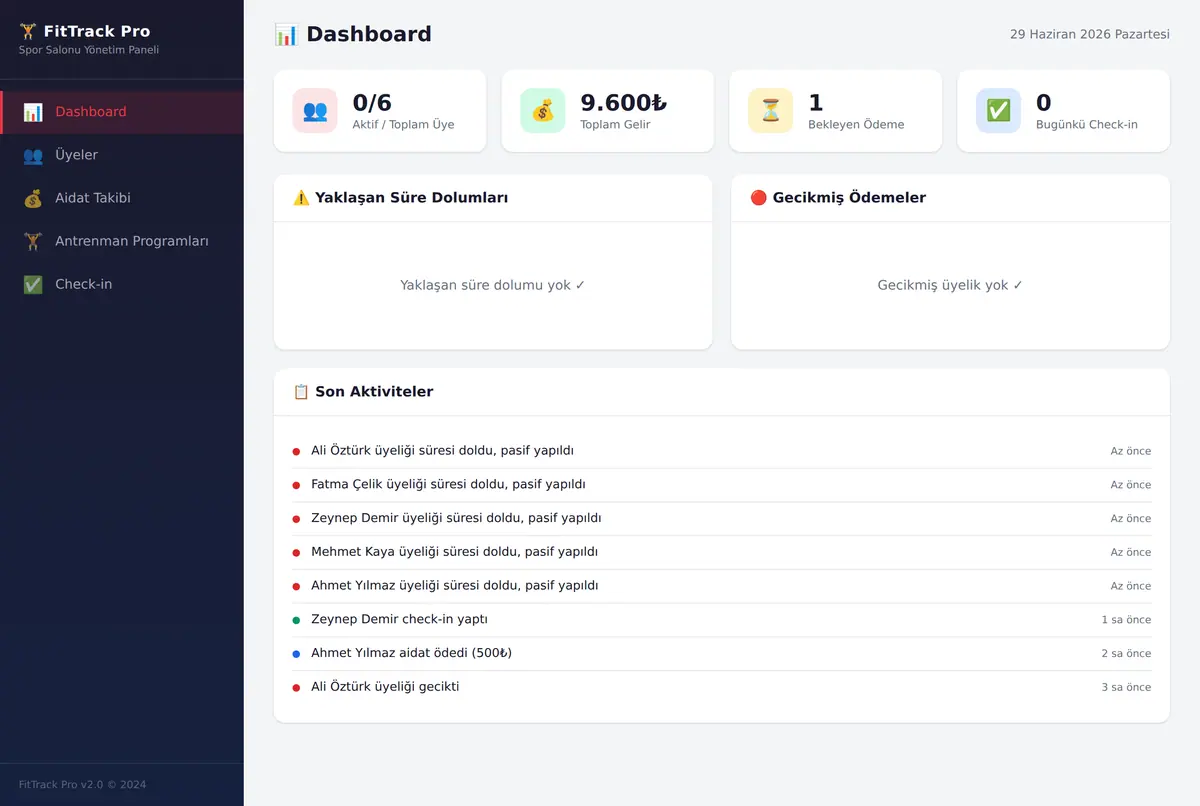Open the Check-in page from sidebar

122,284
